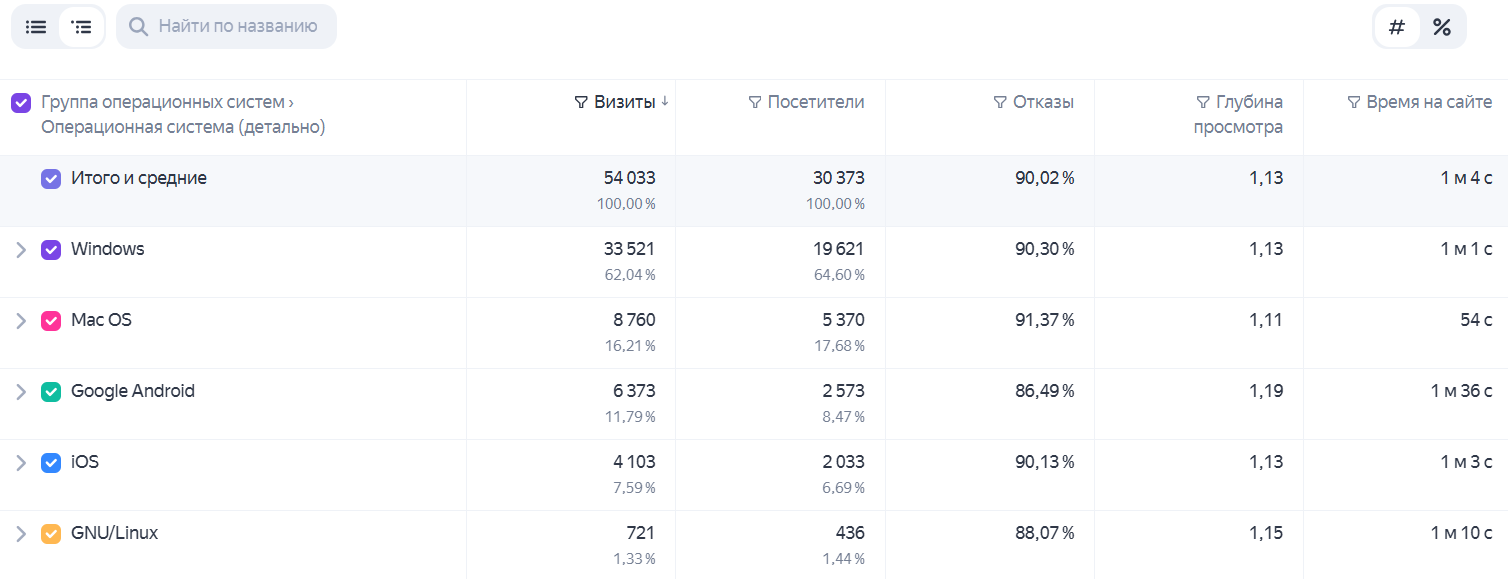The height and width of the screenshot is (579, 1508).
Task: Toggle the GNU/Linux row checkbox
Action: (x=51, y=534)
